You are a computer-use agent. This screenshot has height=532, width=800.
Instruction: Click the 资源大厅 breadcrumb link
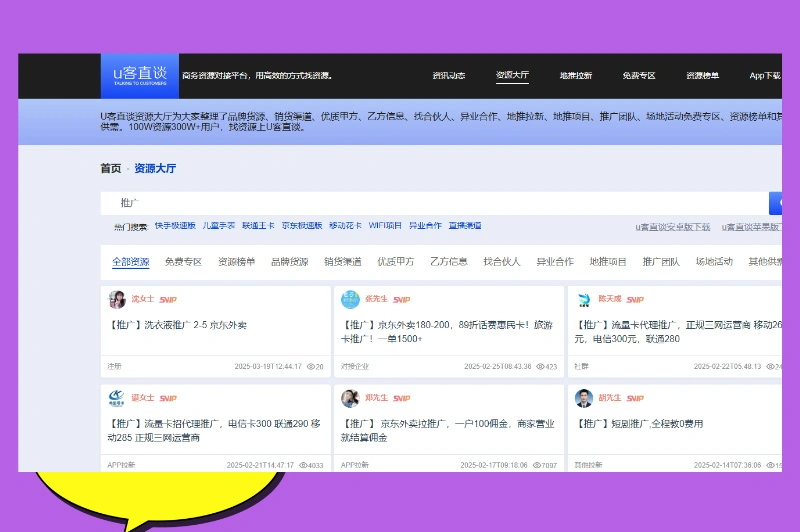tap(155, 168)
